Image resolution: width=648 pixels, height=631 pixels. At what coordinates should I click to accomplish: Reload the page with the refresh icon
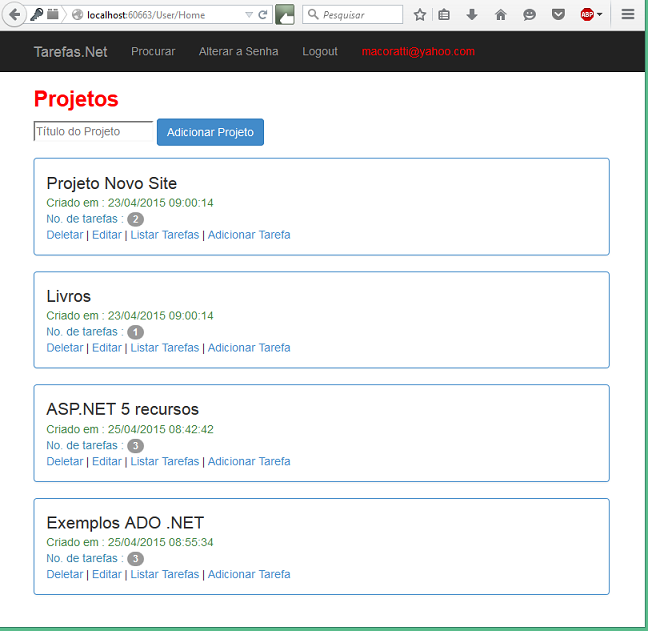[x=263, y=15]
